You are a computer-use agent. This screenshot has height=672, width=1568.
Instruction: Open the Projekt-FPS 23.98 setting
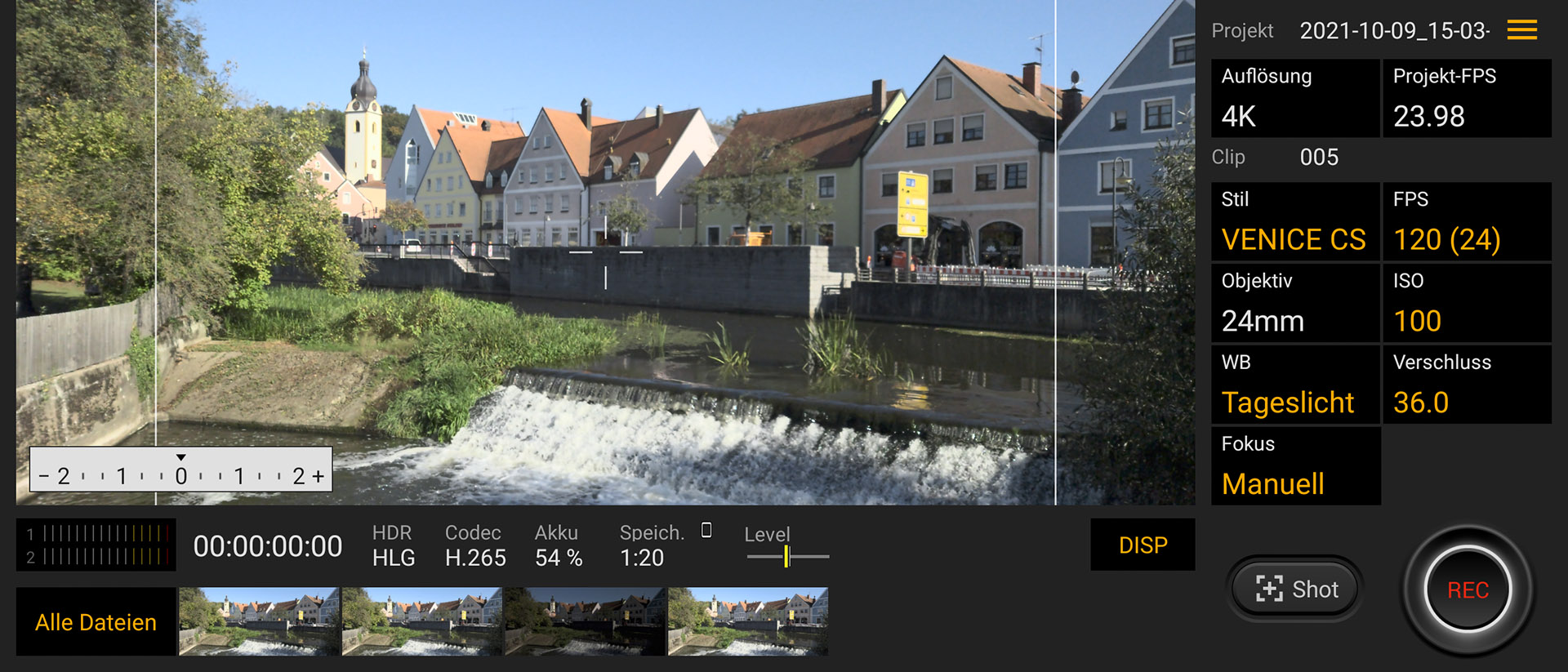coord(1466,98)
